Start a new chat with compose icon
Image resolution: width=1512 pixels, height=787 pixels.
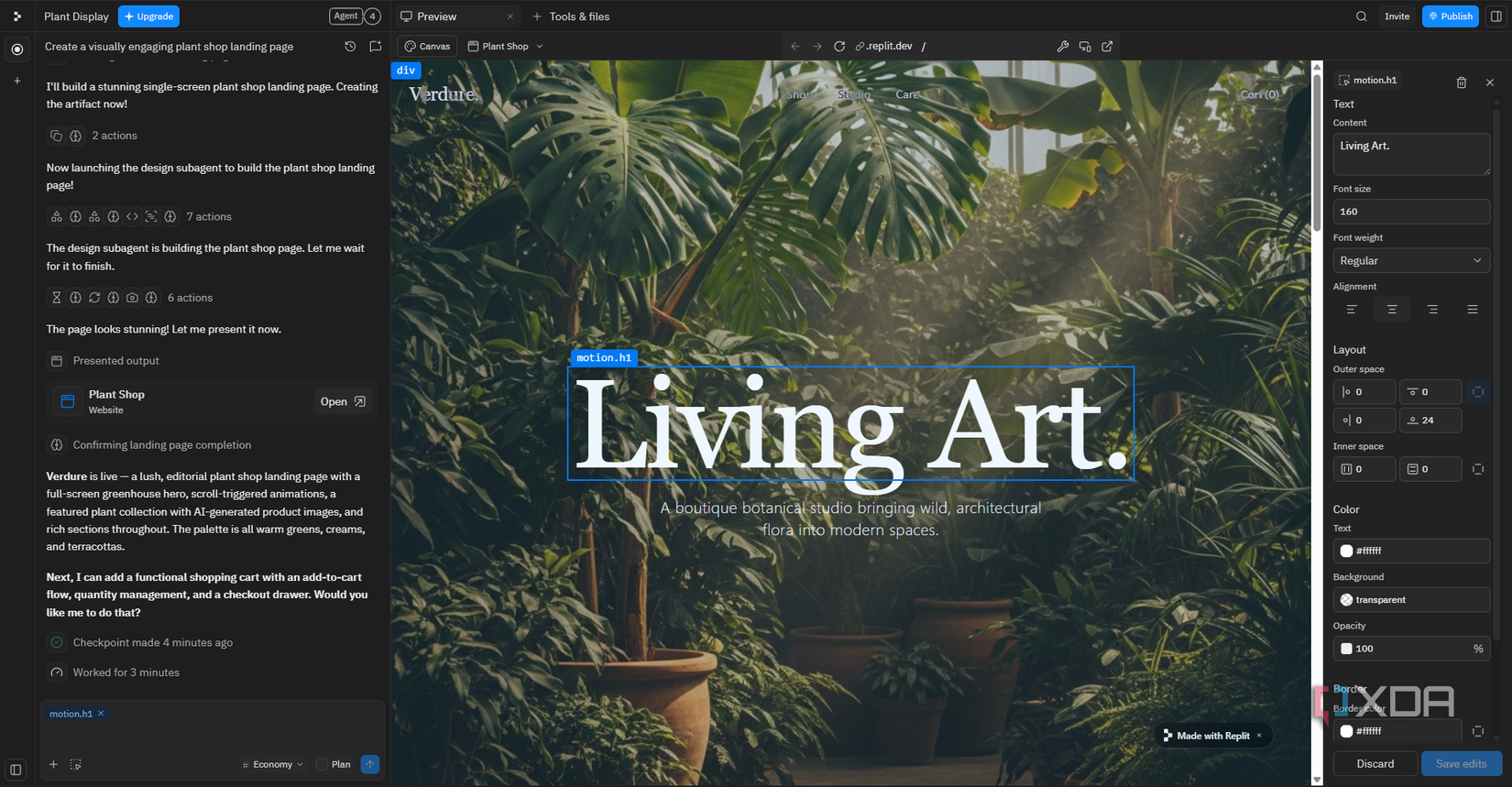pos(376,46)
